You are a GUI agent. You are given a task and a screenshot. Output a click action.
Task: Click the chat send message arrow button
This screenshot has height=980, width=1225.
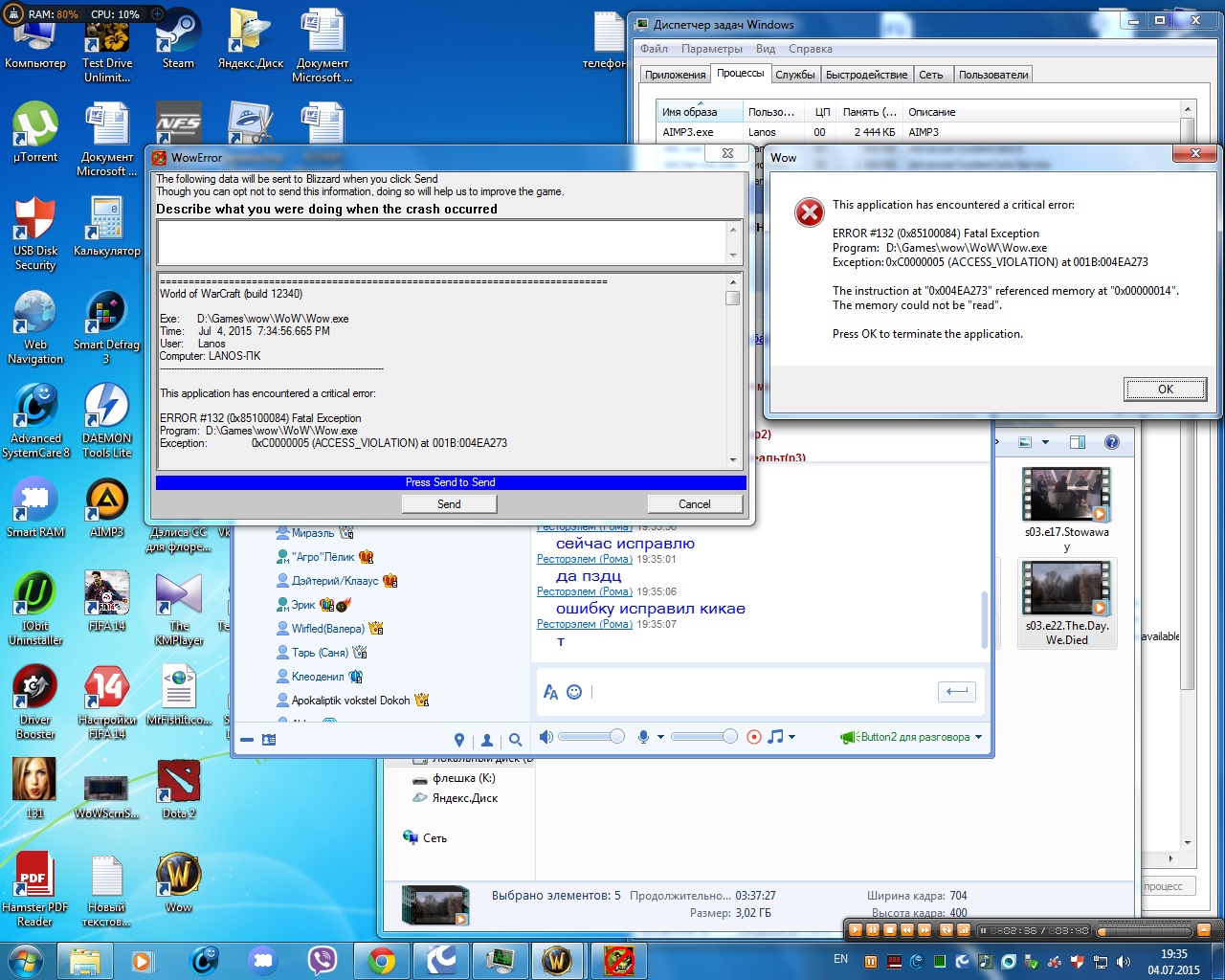957,691
